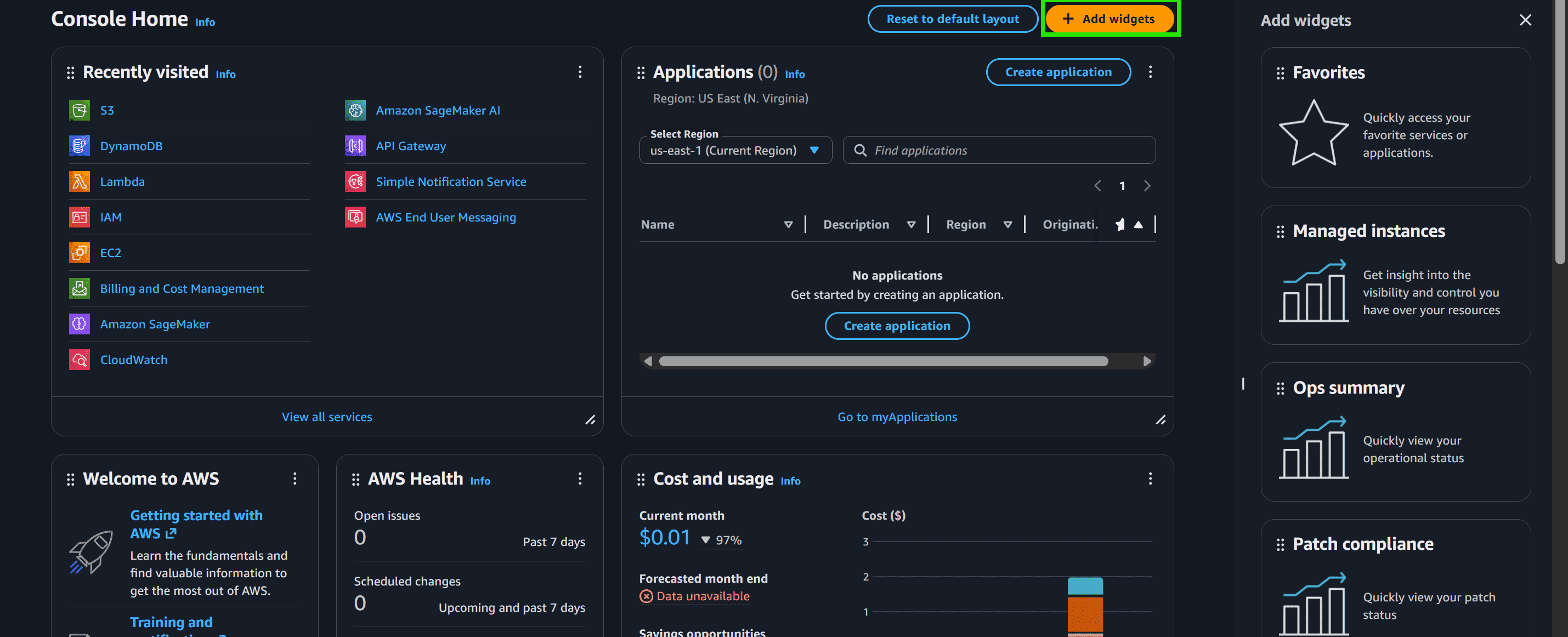Click Create application below No applications
This screenshot has height=637, width=1568.
tap(897, 326)
